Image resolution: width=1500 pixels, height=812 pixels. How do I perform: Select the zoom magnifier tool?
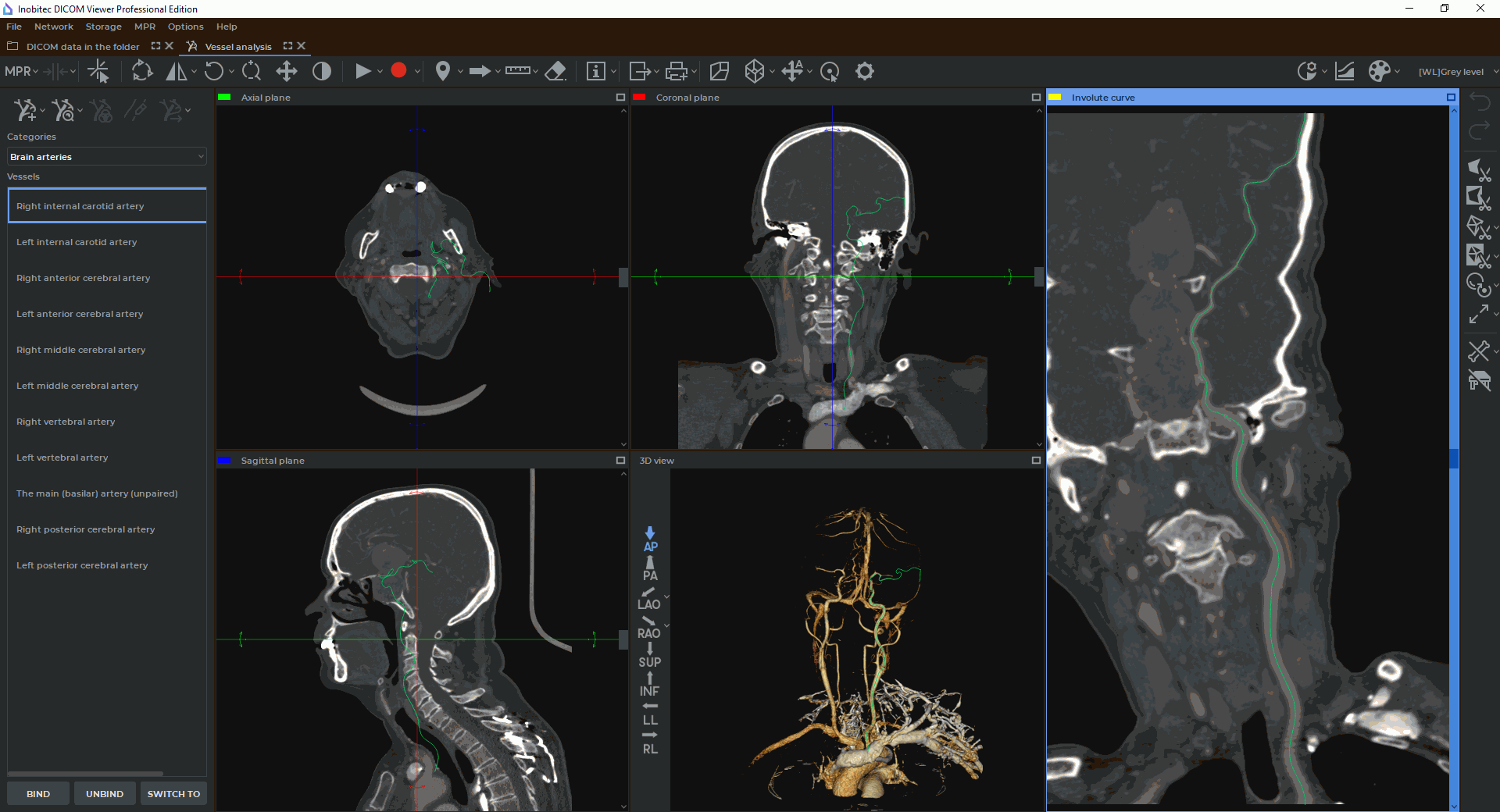coord(252,72)
